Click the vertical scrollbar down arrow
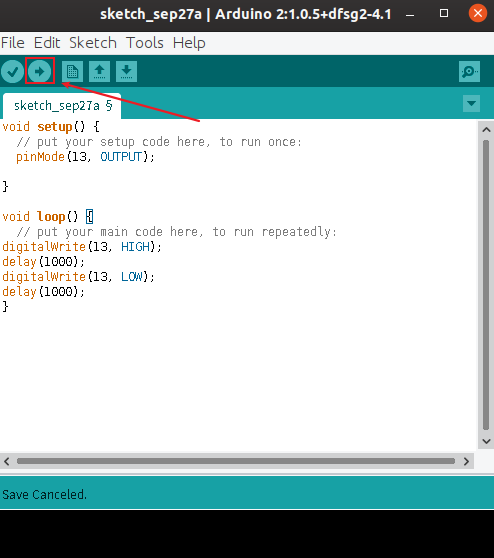Screen dimensions: 494x558 click(x=486, y=441)
